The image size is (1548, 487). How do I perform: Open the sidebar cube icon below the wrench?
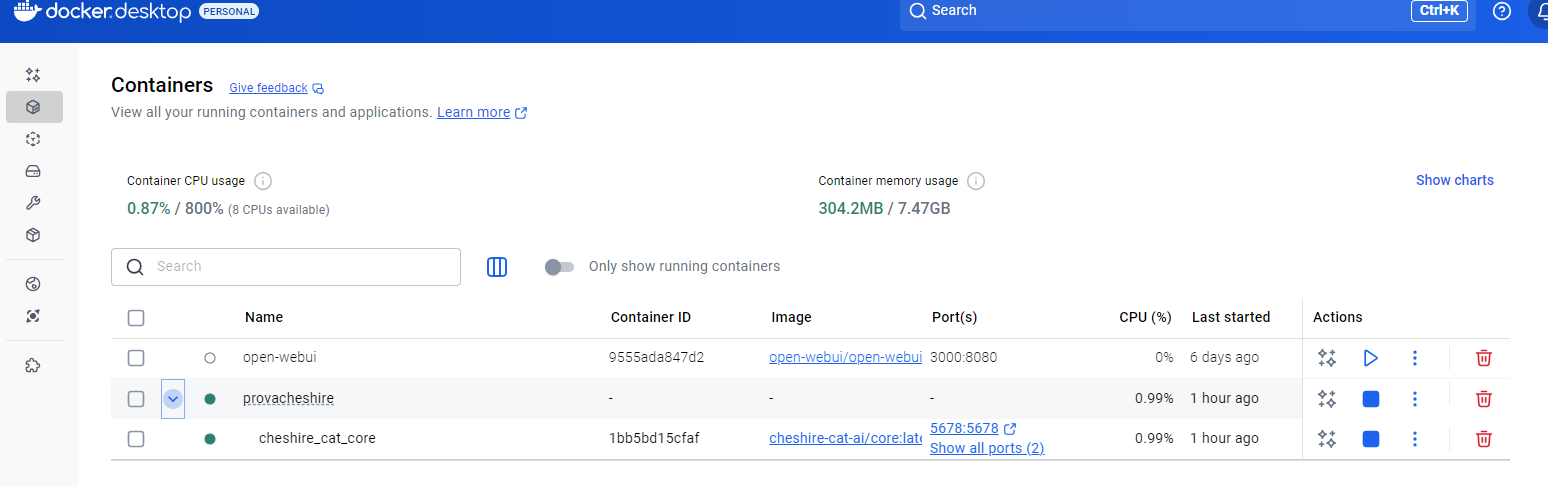[33, 235]
